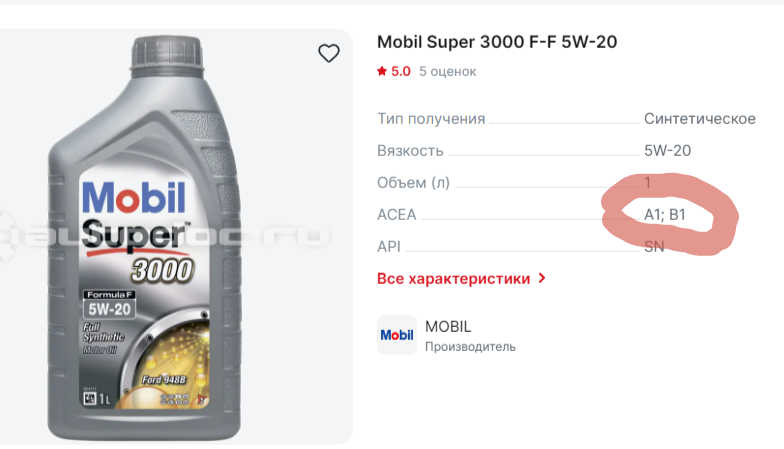Open the "5 оценок" reviews link
This screenshot has height=449, width=784.
tap(447, 72)
